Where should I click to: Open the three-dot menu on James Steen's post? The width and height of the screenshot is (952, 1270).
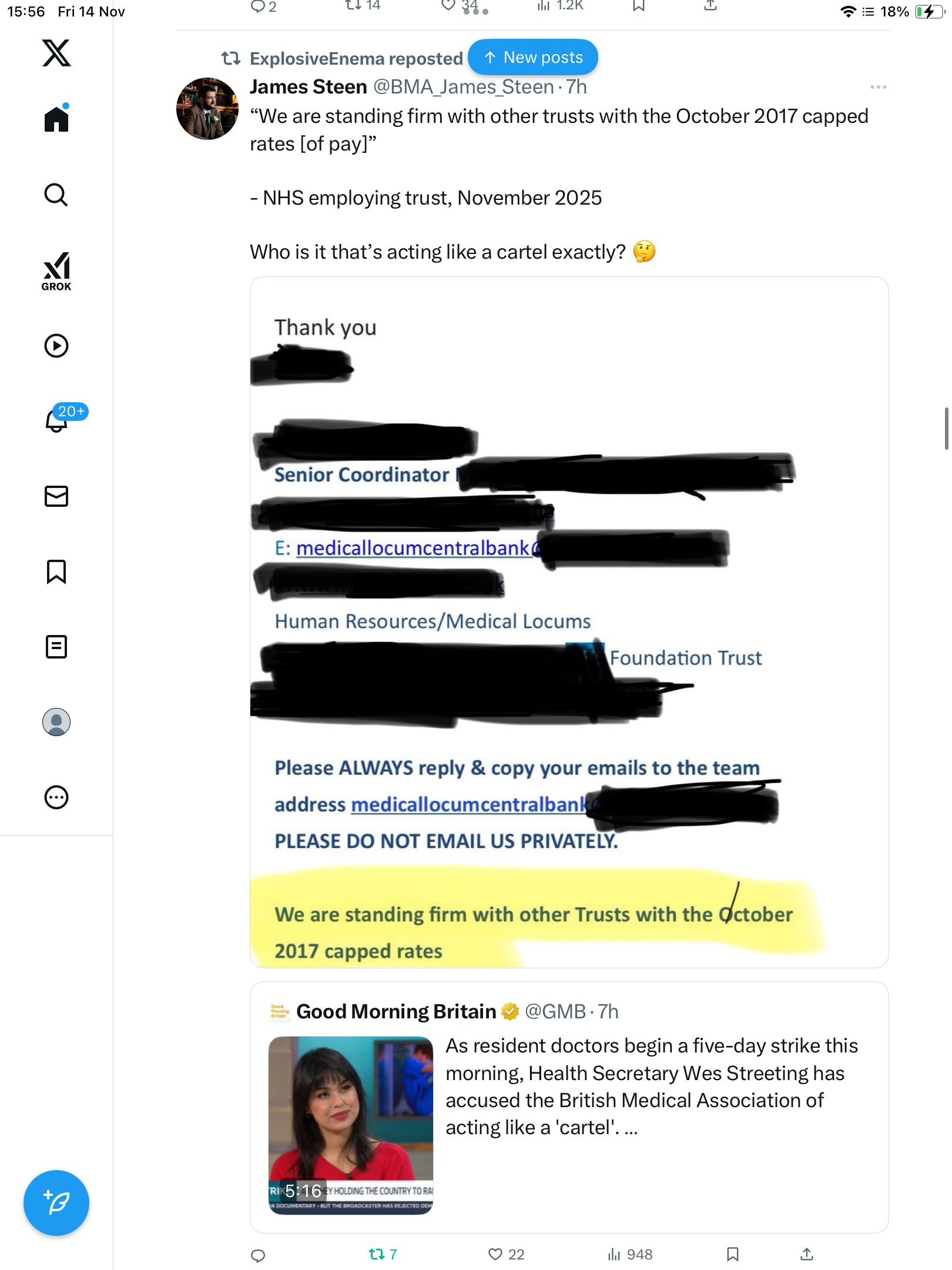(x=879, y=87)
